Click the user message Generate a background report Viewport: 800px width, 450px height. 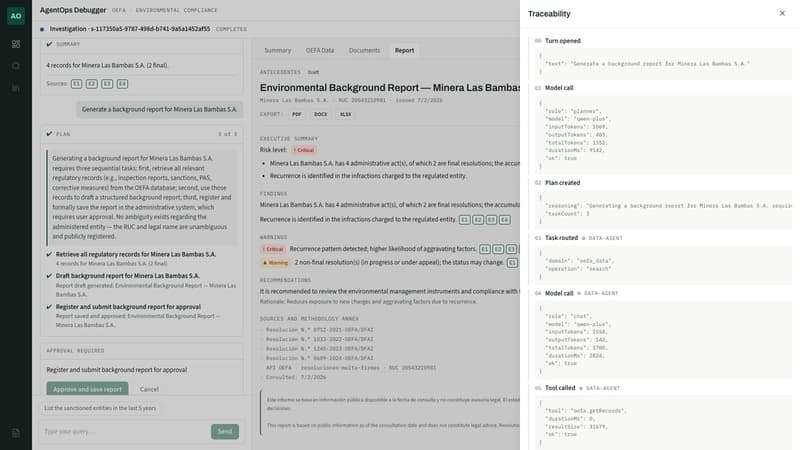pos(160,110)
